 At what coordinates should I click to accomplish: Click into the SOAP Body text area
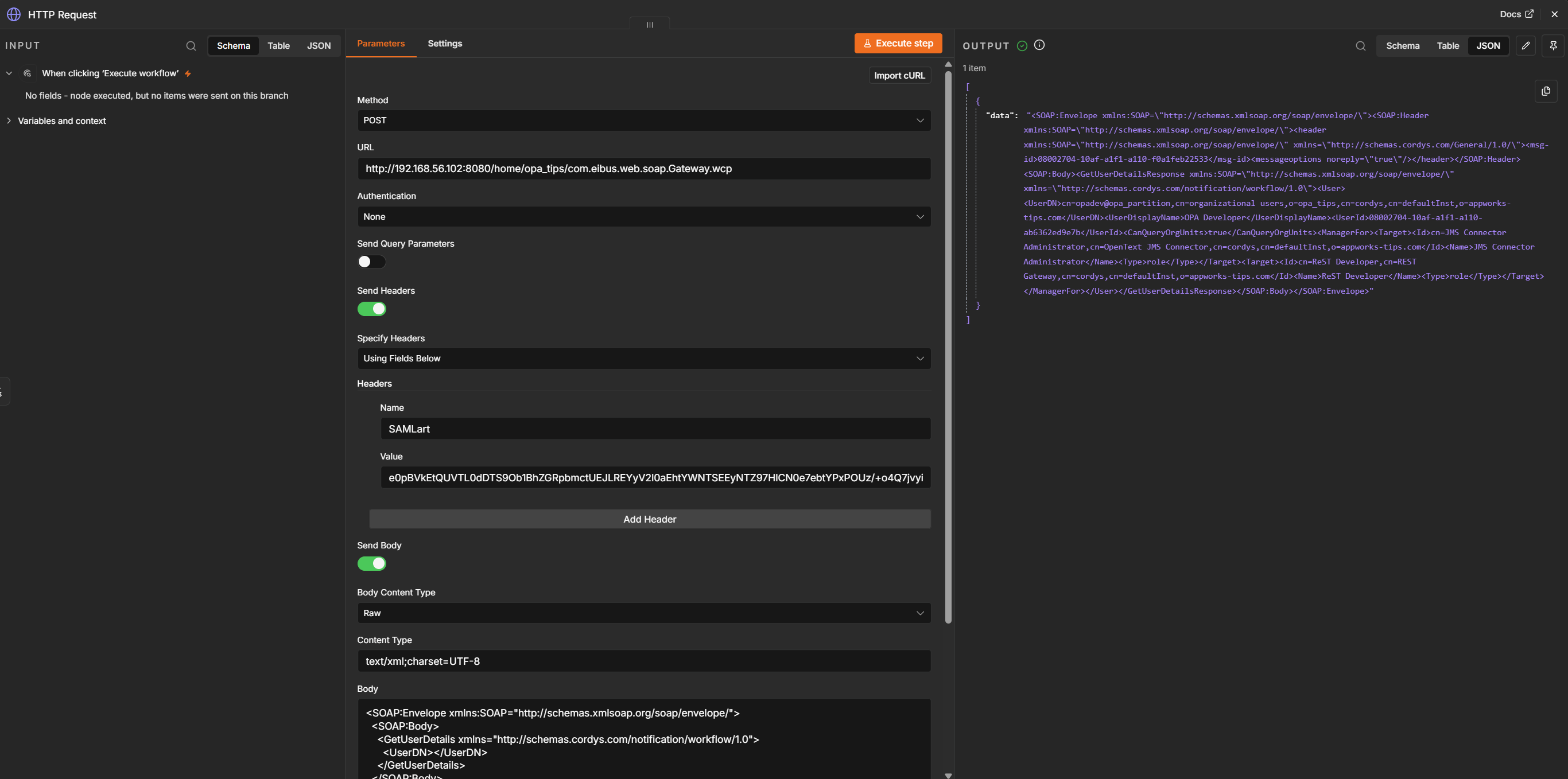(x=643, y=739)
